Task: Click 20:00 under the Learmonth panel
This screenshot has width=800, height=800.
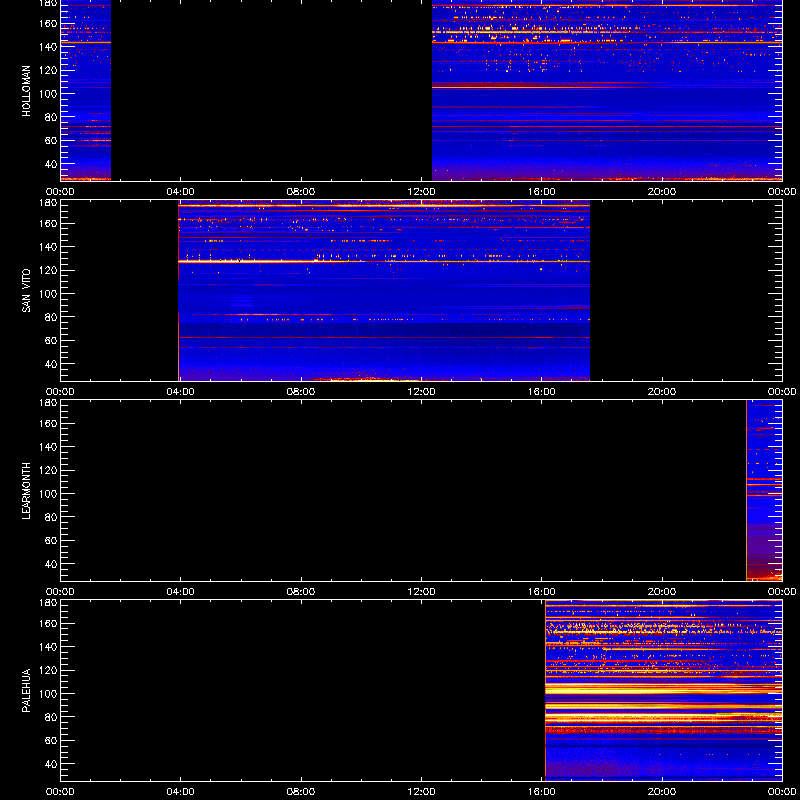Action: [662, 592]
